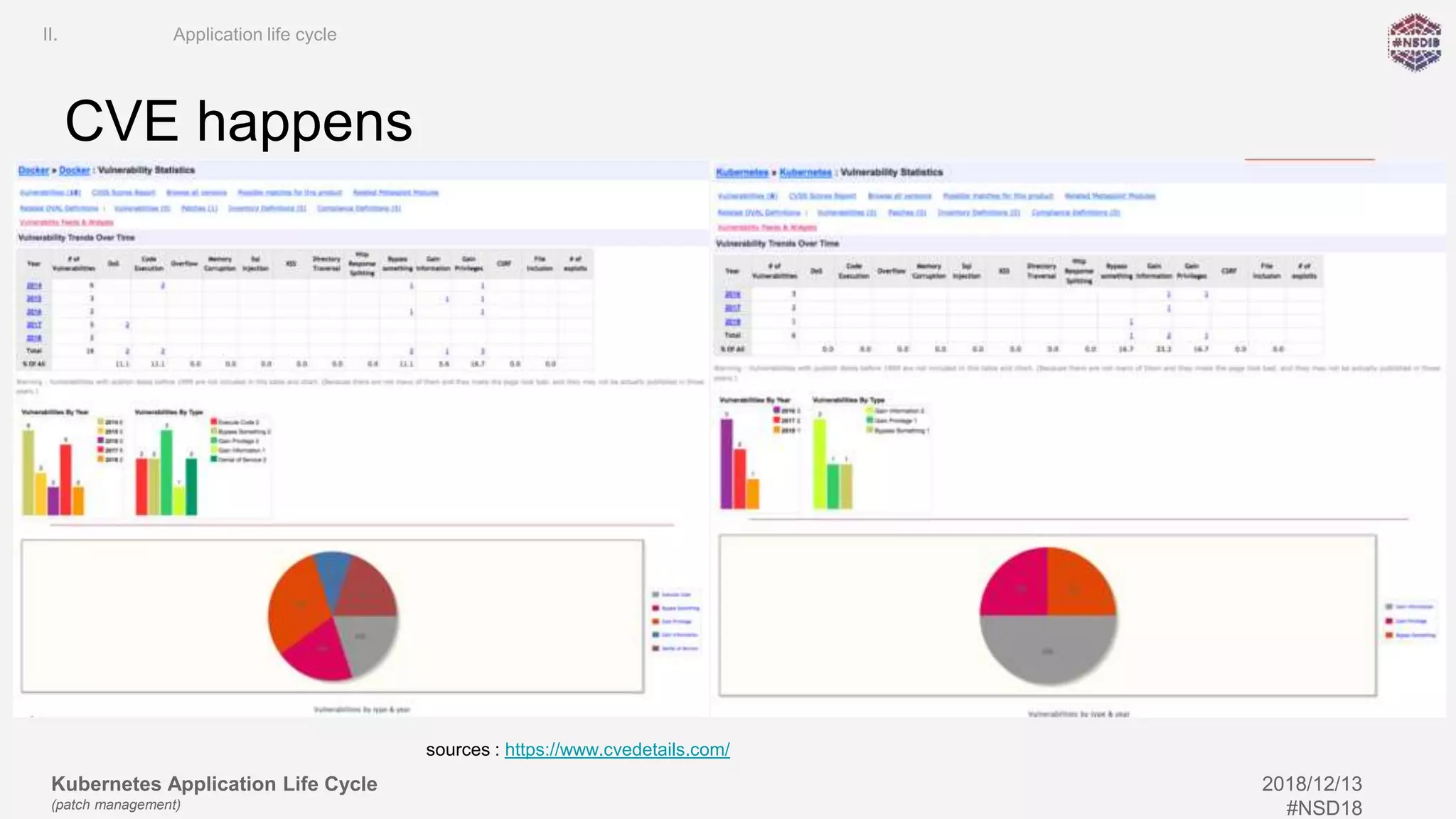This screenshot has width=1456, height=819.
Task: Open Kubernetes Compliance Definitions link
Action: click(x=1076, y=213)
